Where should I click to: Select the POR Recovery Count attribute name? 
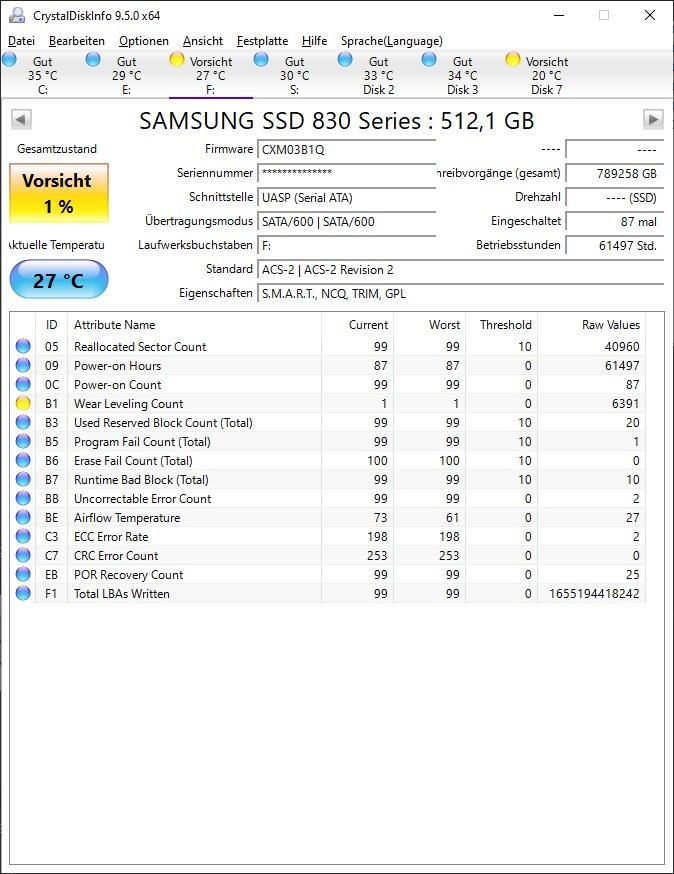point(129,575)
